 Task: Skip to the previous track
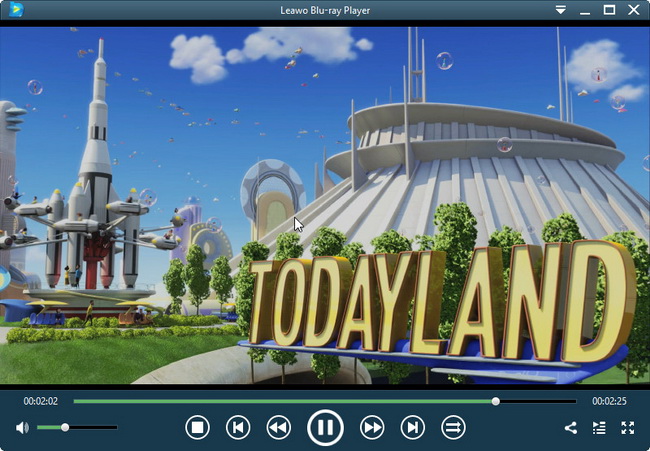(x=238, y=427)
